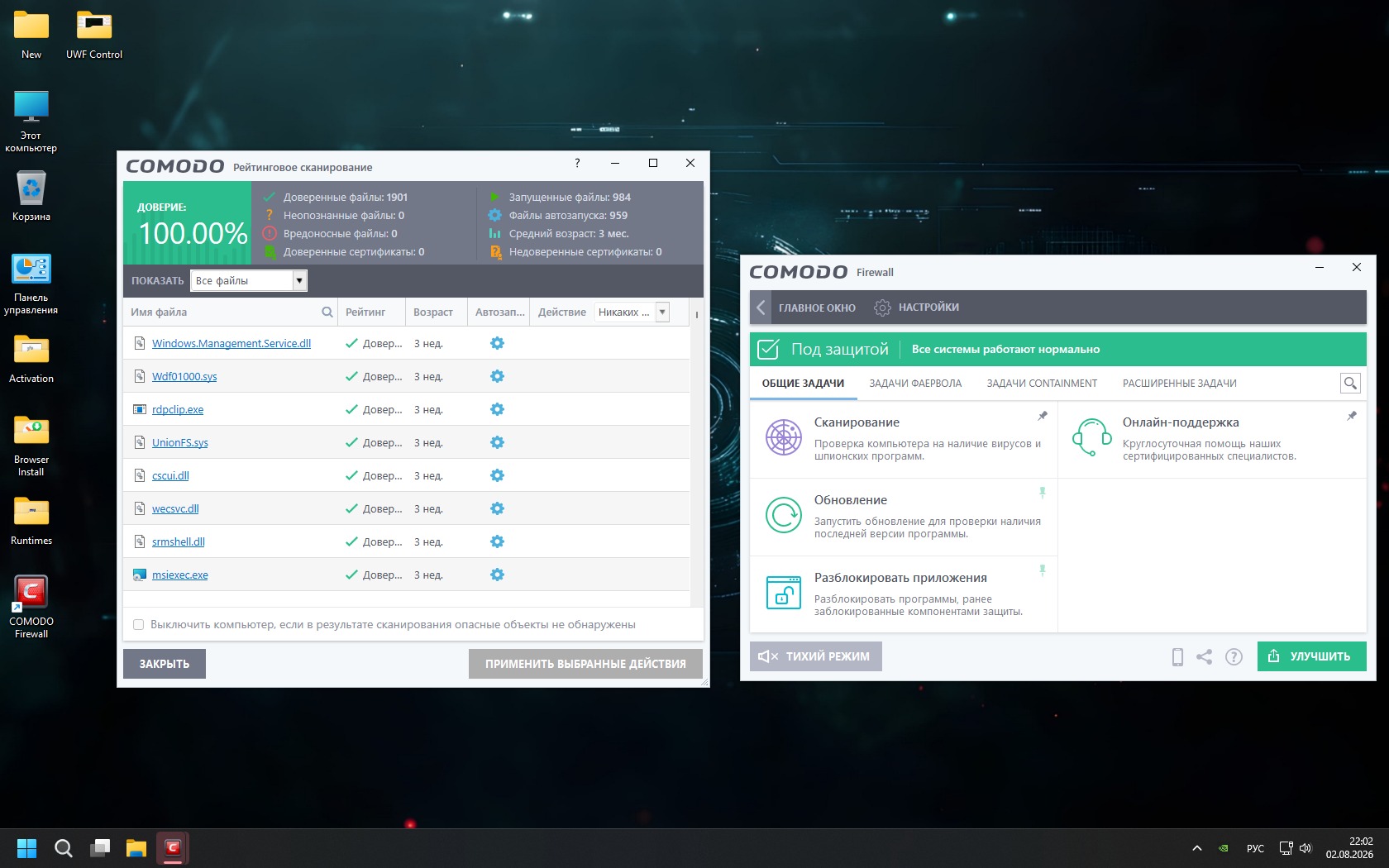Click the gear icon in rdpclip.exe row

pyautogui.click(x=497, y=409)
